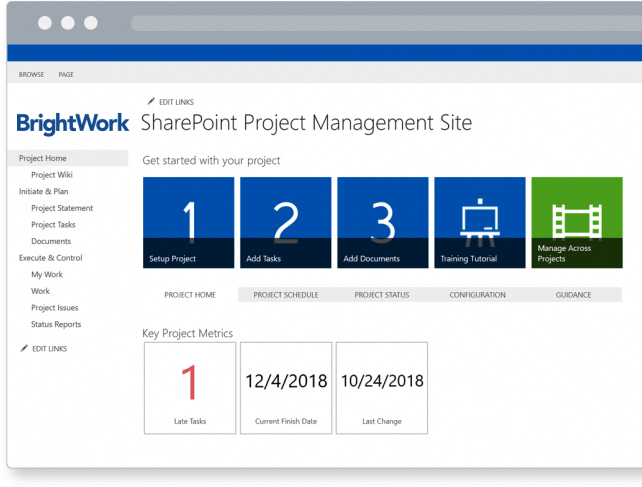This screenshot has width=642, height=487.
Task: Open the Browse ribbon tab
Action: 31,74
